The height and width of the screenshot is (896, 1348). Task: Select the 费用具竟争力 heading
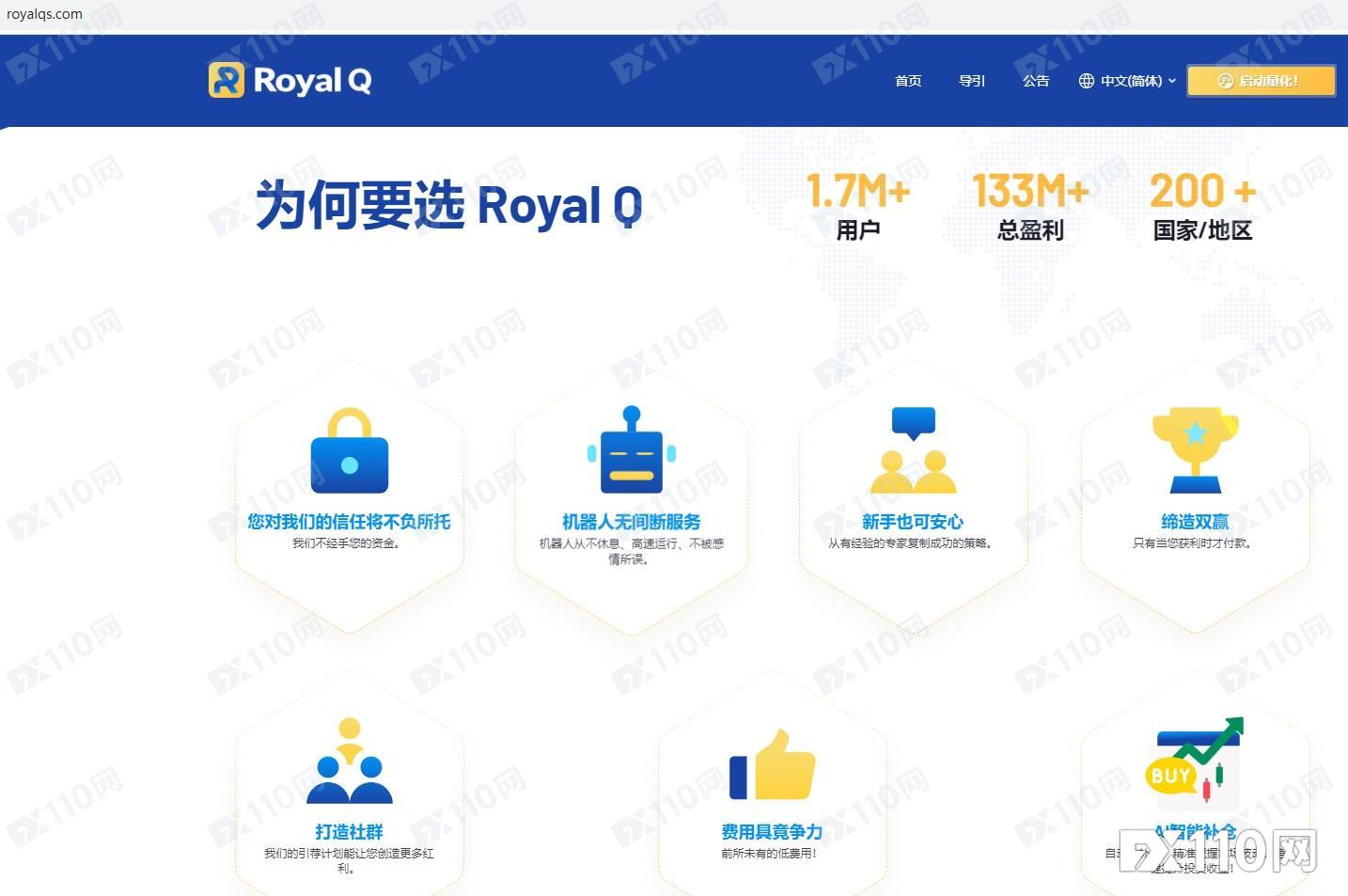pos(772,832)
